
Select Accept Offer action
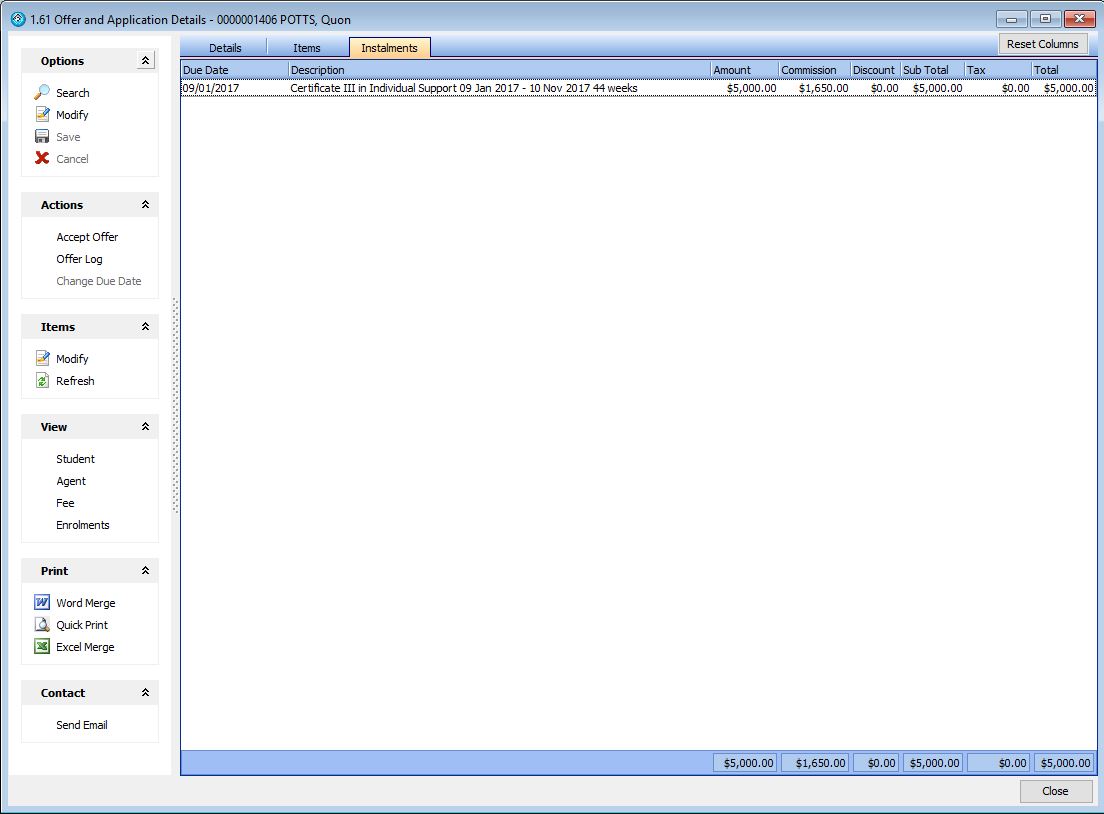87,237
